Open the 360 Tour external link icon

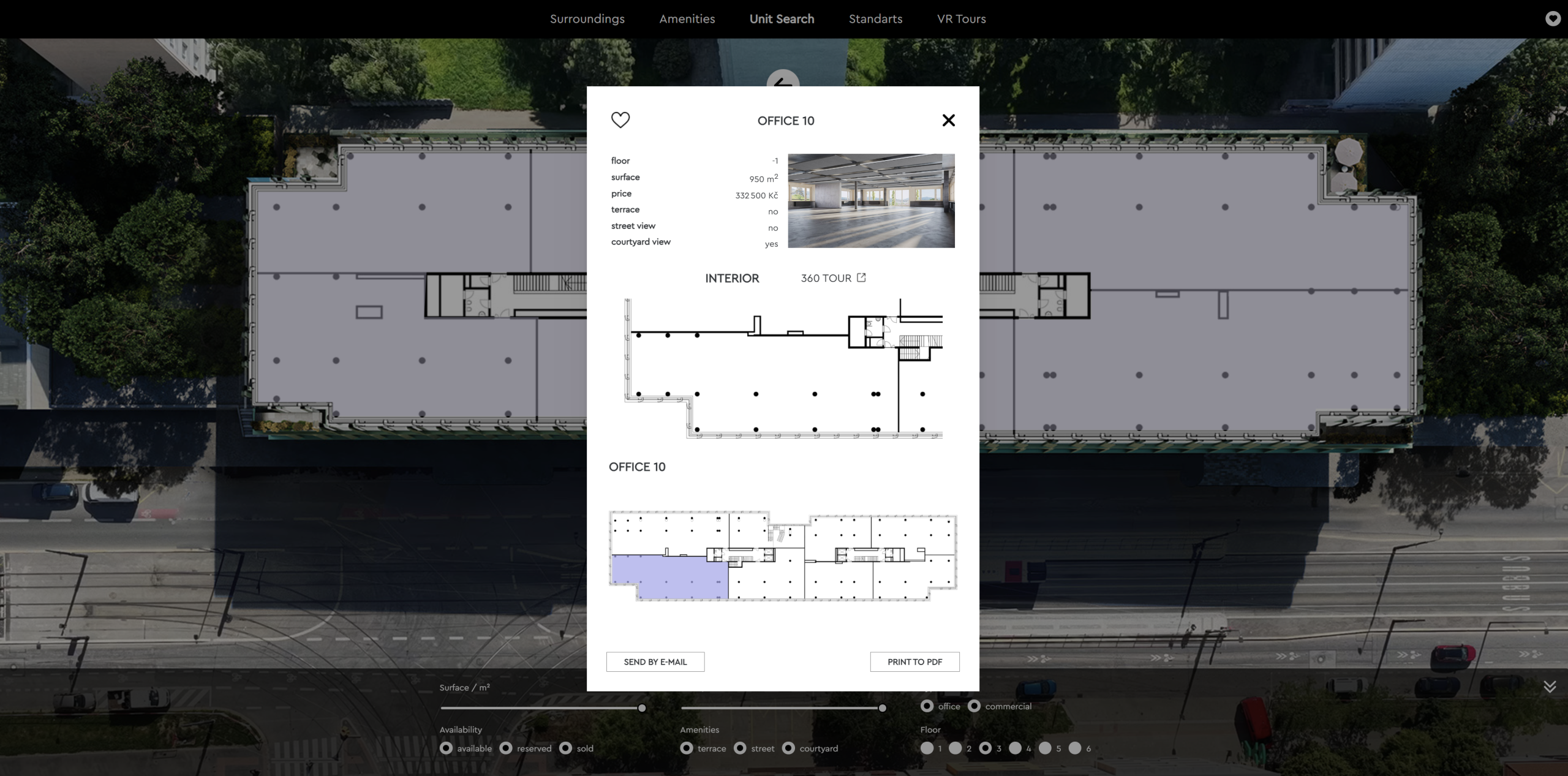(x=861, y=277)
